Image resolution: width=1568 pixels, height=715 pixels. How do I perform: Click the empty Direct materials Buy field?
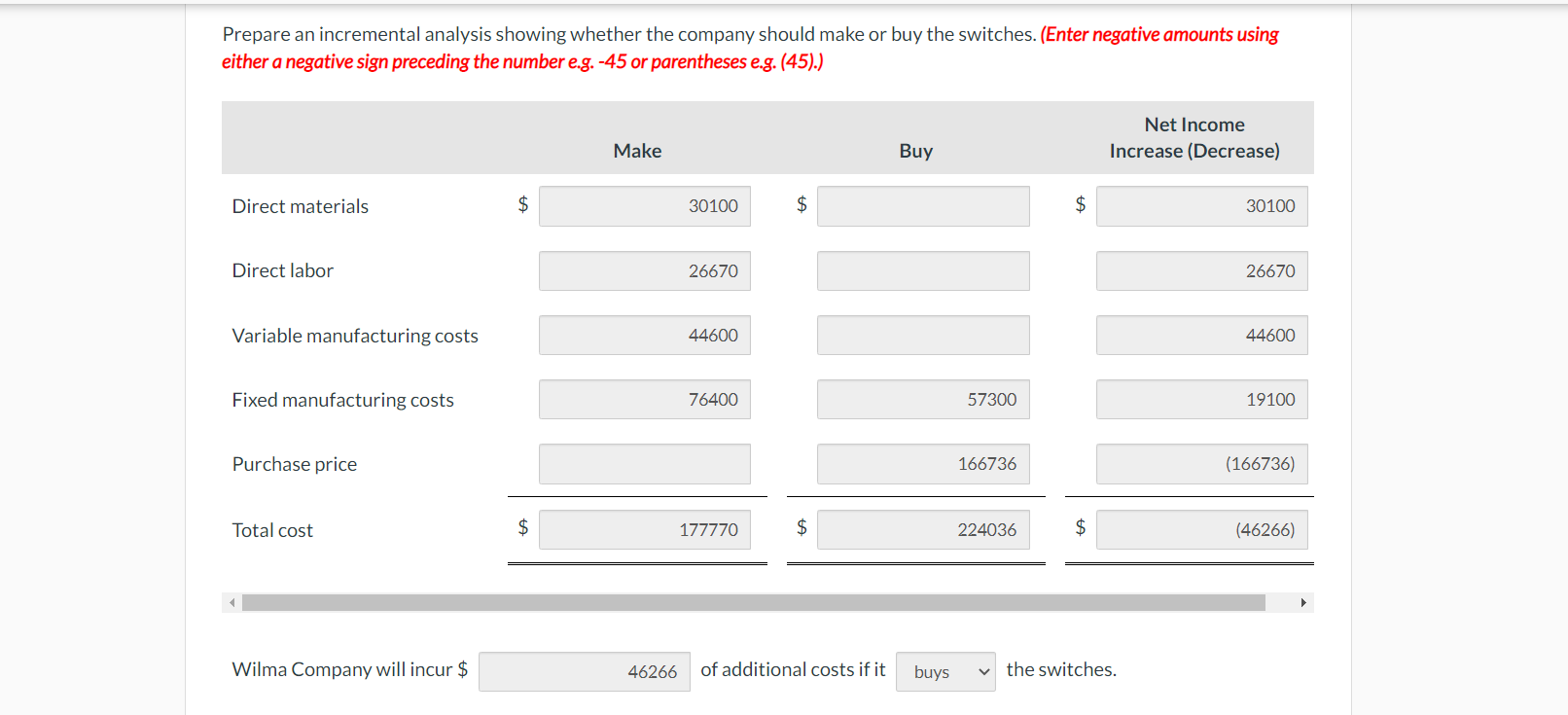click(922, 205)
